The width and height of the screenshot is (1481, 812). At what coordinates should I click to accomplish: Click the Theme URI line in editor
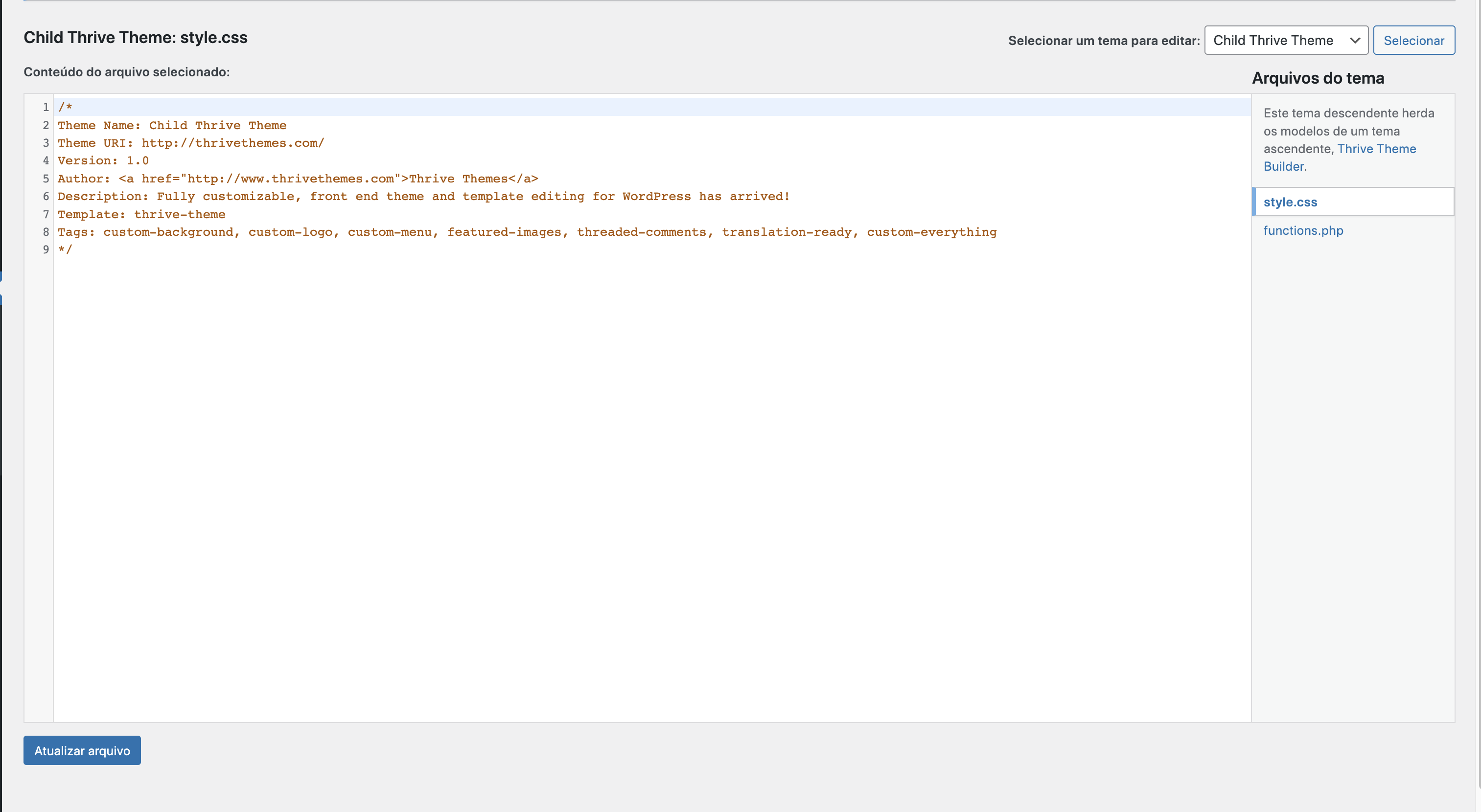coord(191,143)
